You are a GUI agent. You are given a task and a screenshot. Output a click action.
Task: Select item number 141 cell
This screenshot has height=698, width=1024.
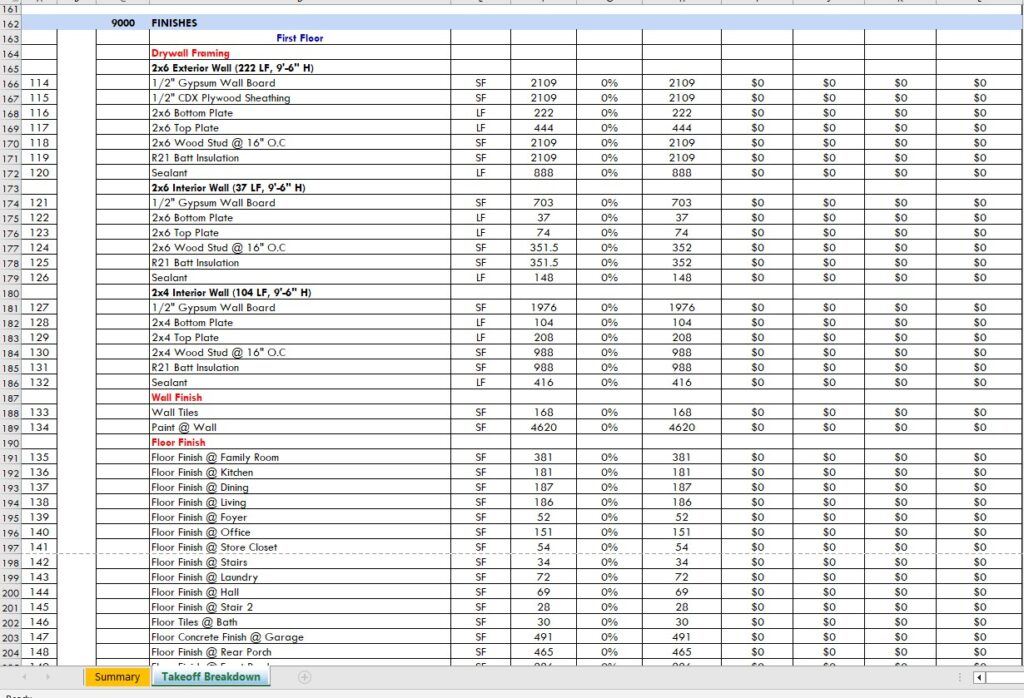39,547
